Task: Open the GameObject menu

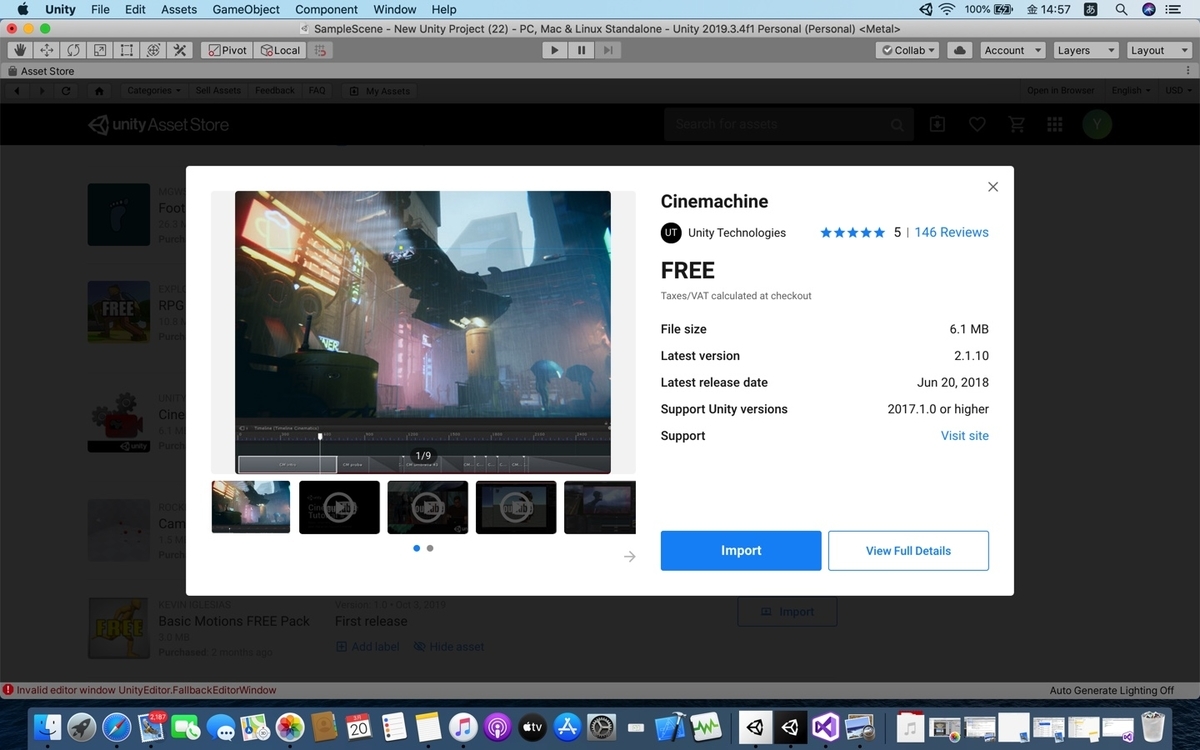Action: pos(246,9)
